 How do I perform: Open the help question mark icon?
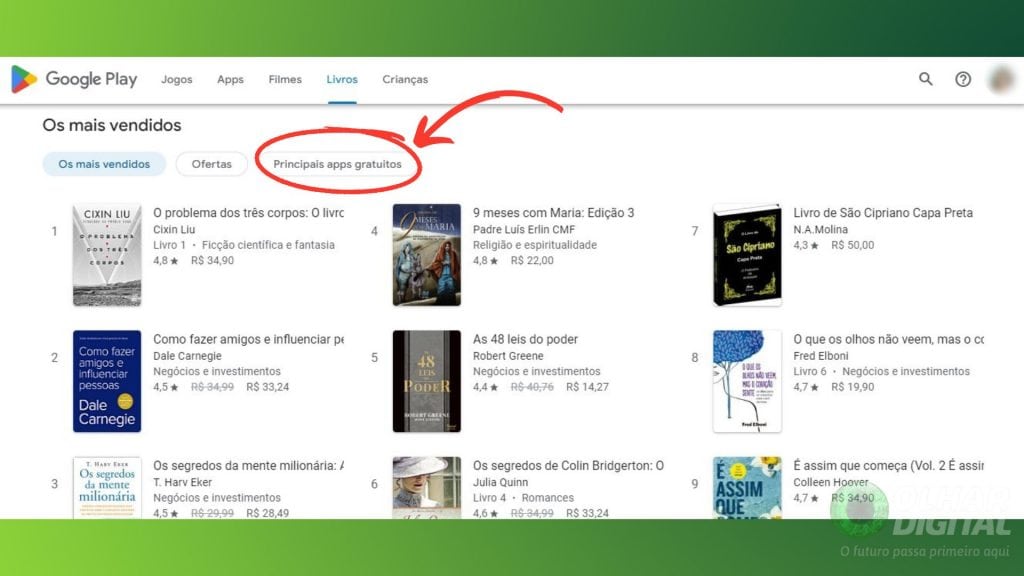[963, 79]
